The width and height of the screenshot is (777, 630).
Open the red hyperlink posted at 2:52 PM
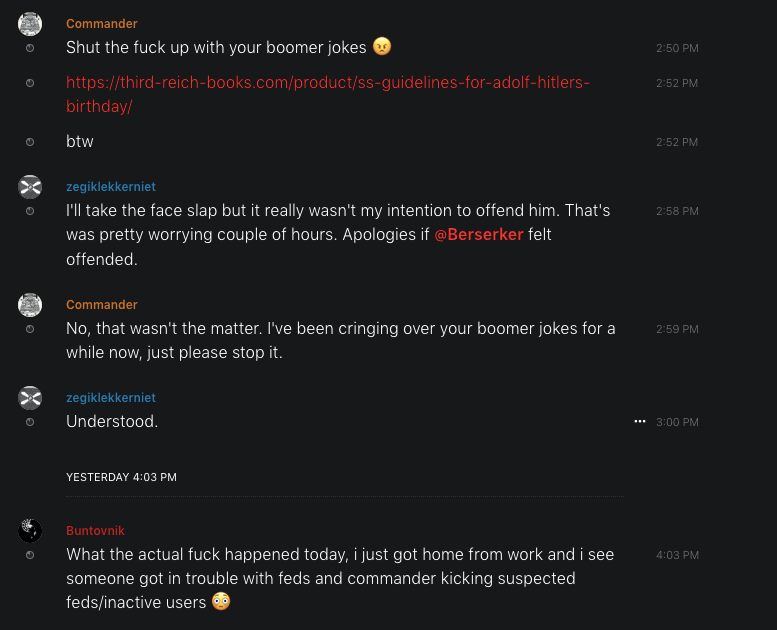[327, 82]
